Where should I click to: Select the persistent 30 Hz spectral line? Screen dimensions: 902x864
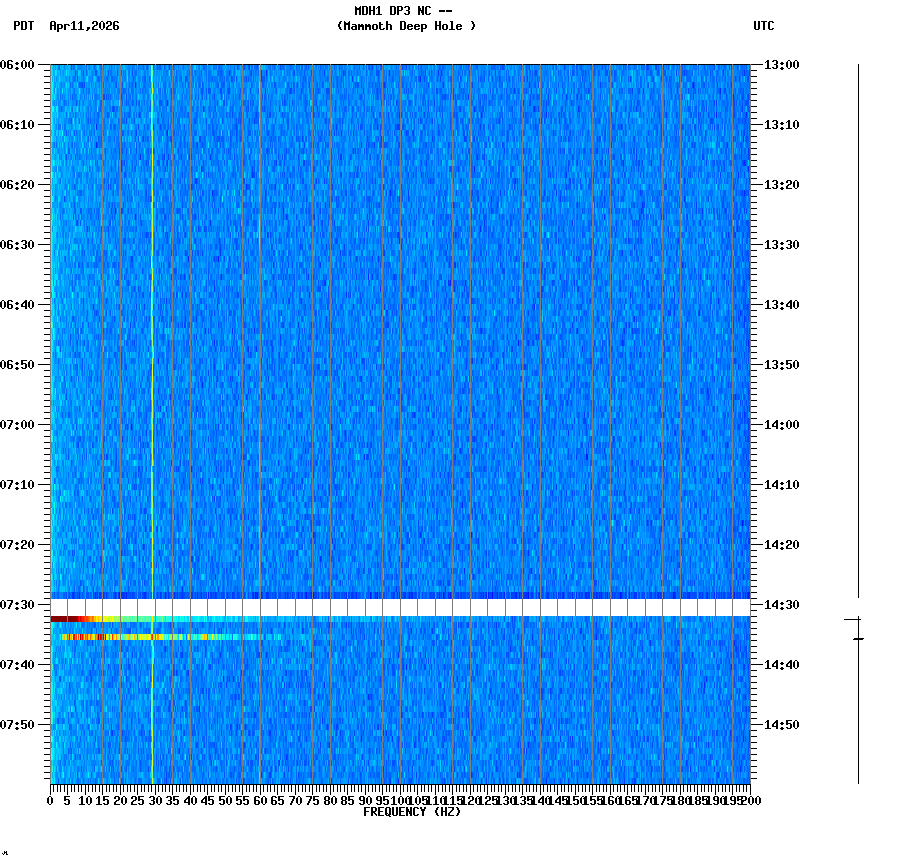(152, 300)
